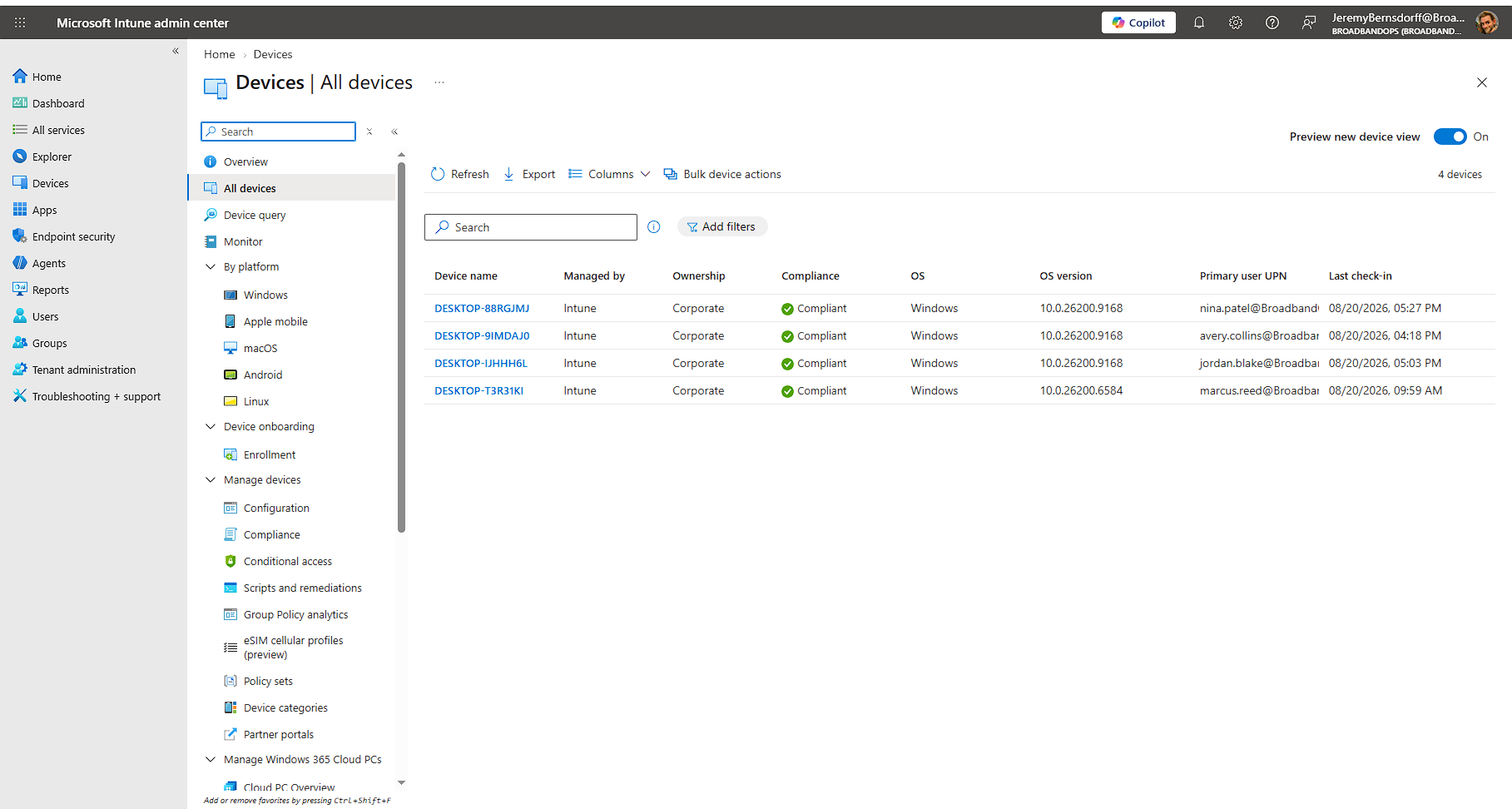The width and height of the screenshot is (1512, 809).
Task: Open the app launcher waffle icon
Action: (x=20, y=22)
